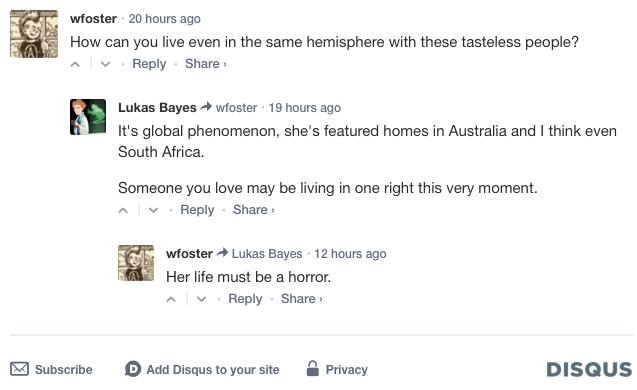Open the DISQUS brand logo link
This screenshot has width=637, height=390.
(589, 369)
